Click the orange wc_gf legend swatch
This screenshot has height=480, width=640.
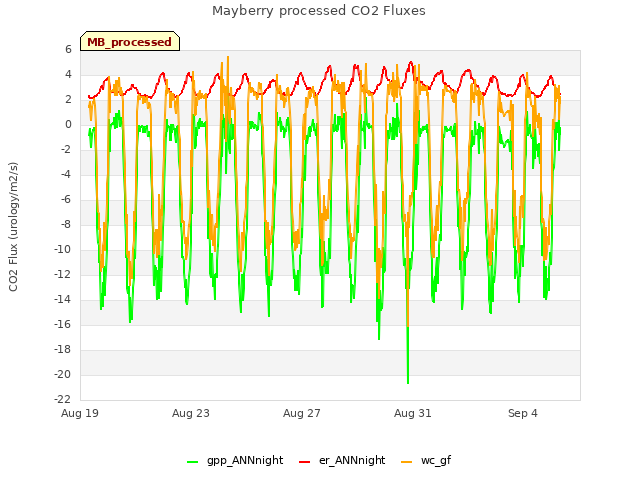click(x=407, y=462)
